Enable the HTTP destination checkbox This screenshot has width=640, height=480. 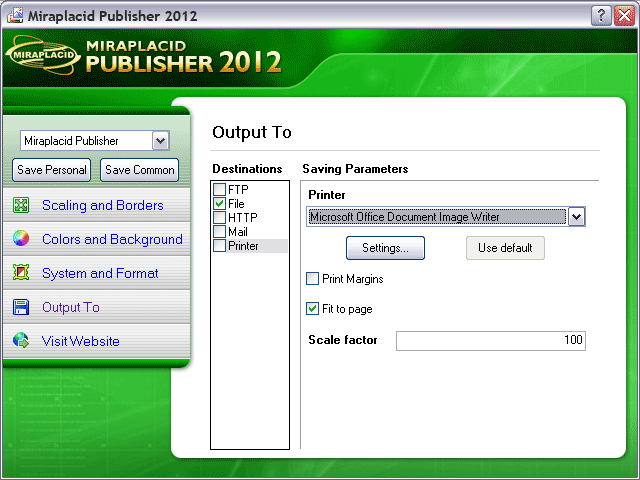pos(220,218)
